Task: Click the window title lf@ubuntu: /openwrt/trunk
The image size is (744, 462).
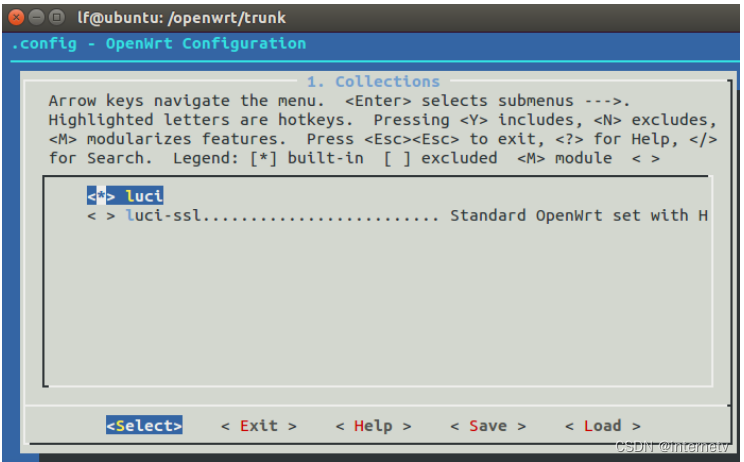Action: point(181,18)
